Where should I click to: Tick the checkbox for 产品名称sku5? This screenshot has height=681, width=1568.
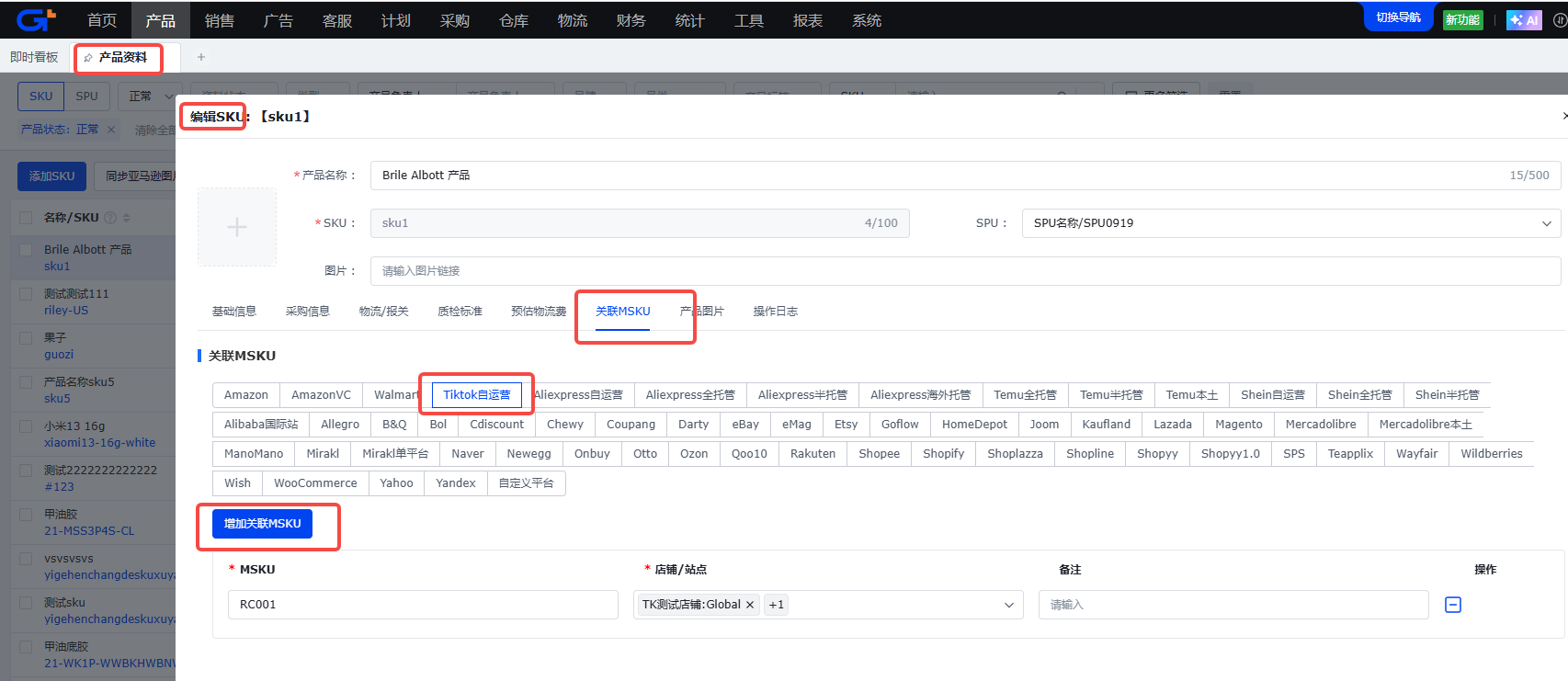click(26, 382)
